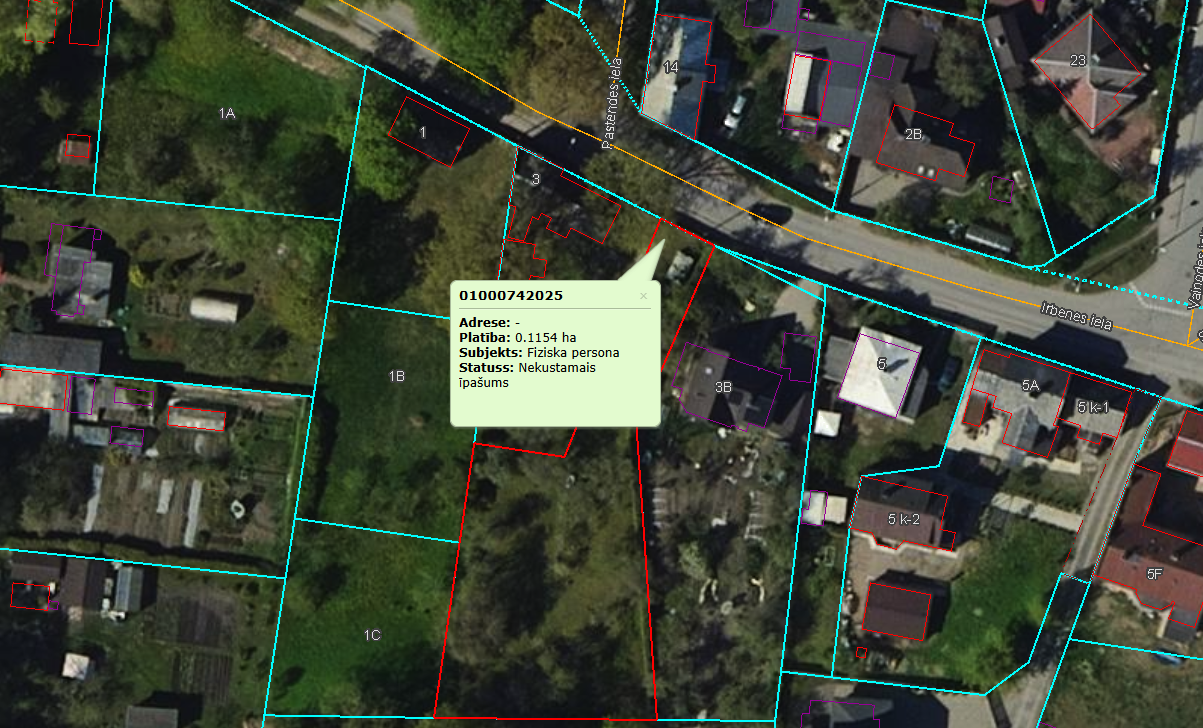Click the Platība area value in popup
This screenshot has height=728, width=1203.
click(552, 338)
